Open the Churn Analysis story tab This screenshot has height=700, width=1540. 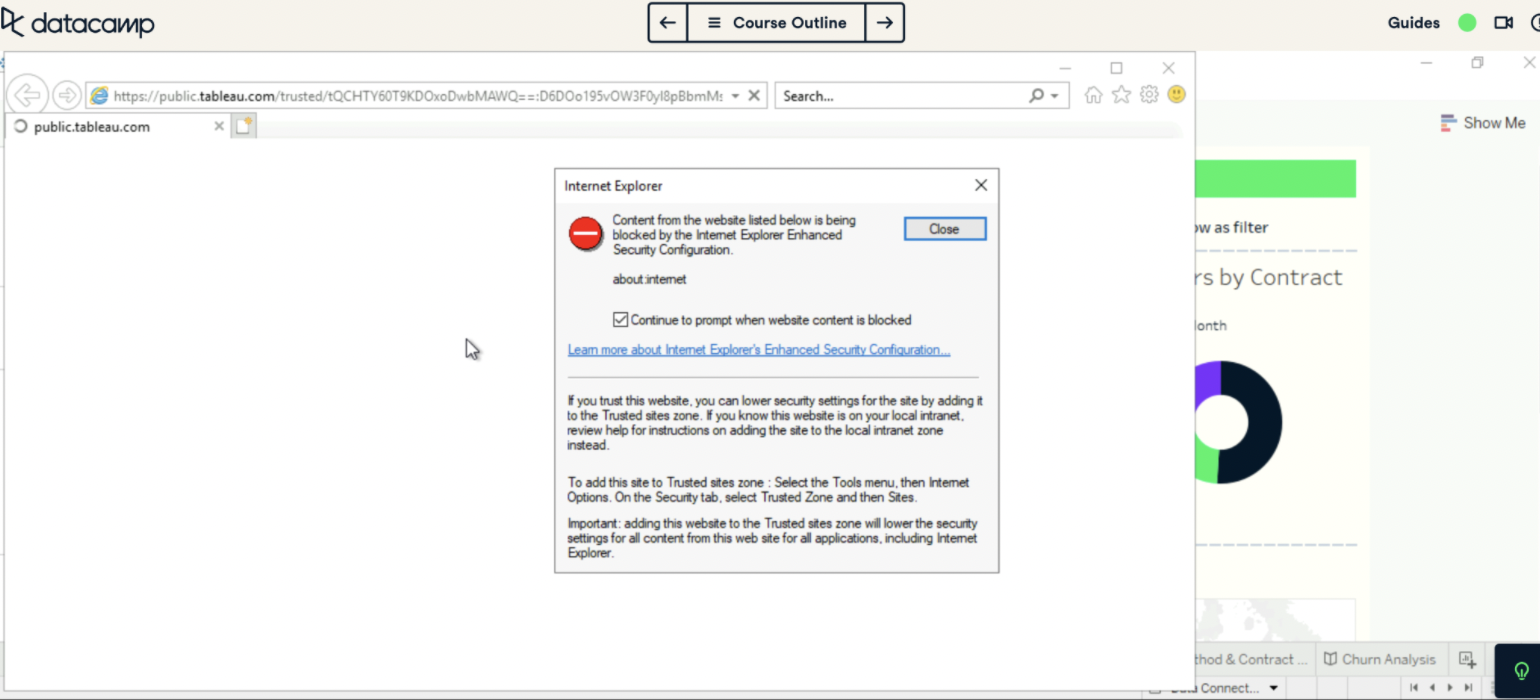(x=1379, y=659)
